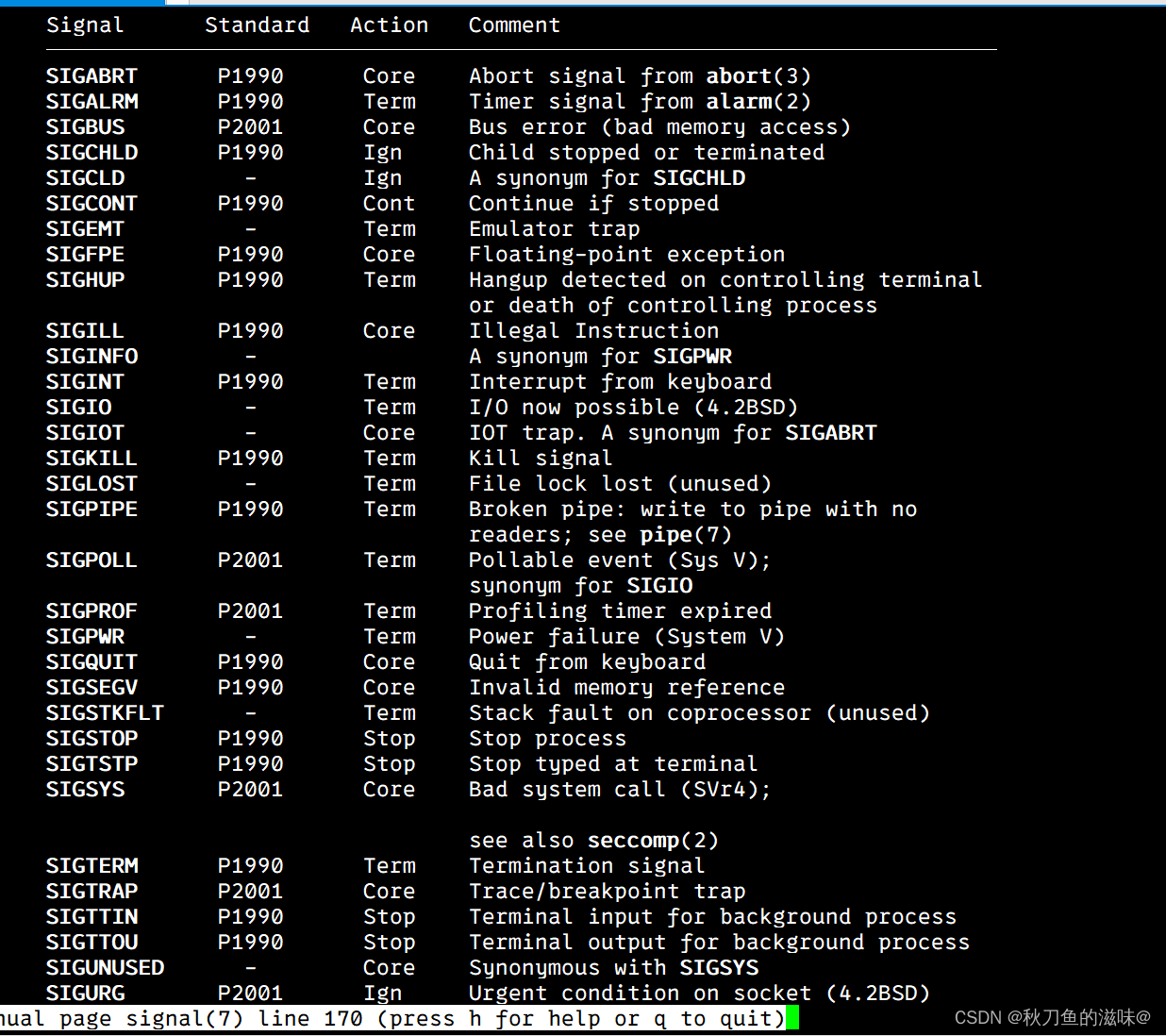Viewport: 1166px width, 1036px height.
Task: Open the bold alarm(2) man page reference
Action: pyautogui.click(x=758, y=102)
